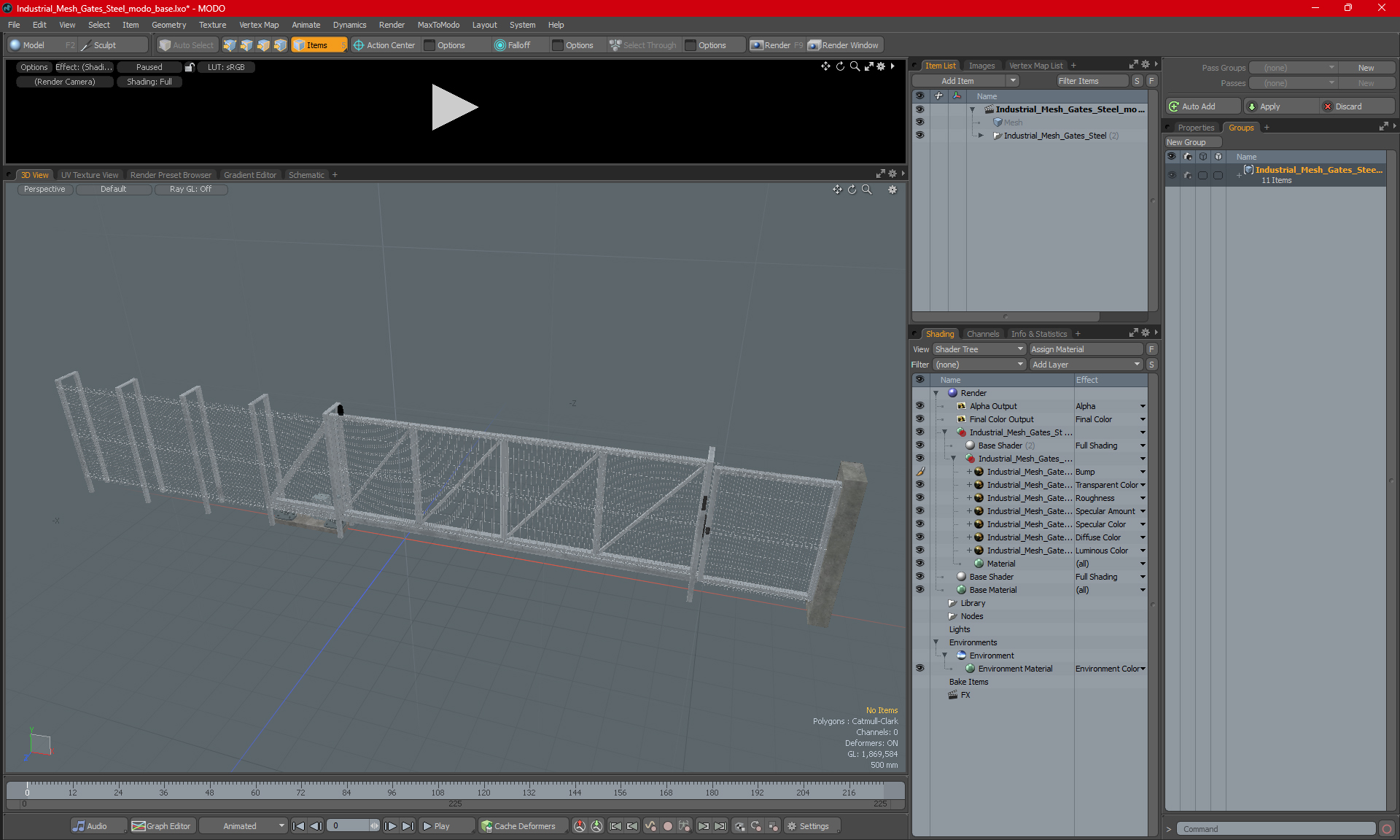Image resolution: width=1400 pixels, height=840 pixels.
Task: Open Add Item dropdown
Action: pyautogui.click(x=965, y=81)
